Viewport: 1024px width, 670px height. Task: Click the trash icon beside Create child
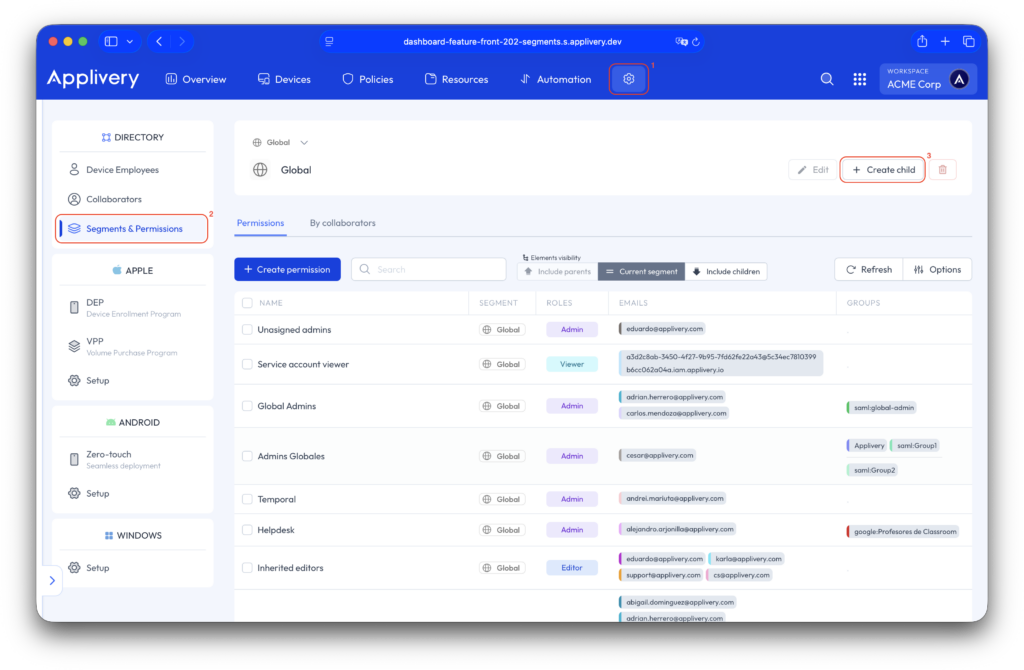pos(942,169)
